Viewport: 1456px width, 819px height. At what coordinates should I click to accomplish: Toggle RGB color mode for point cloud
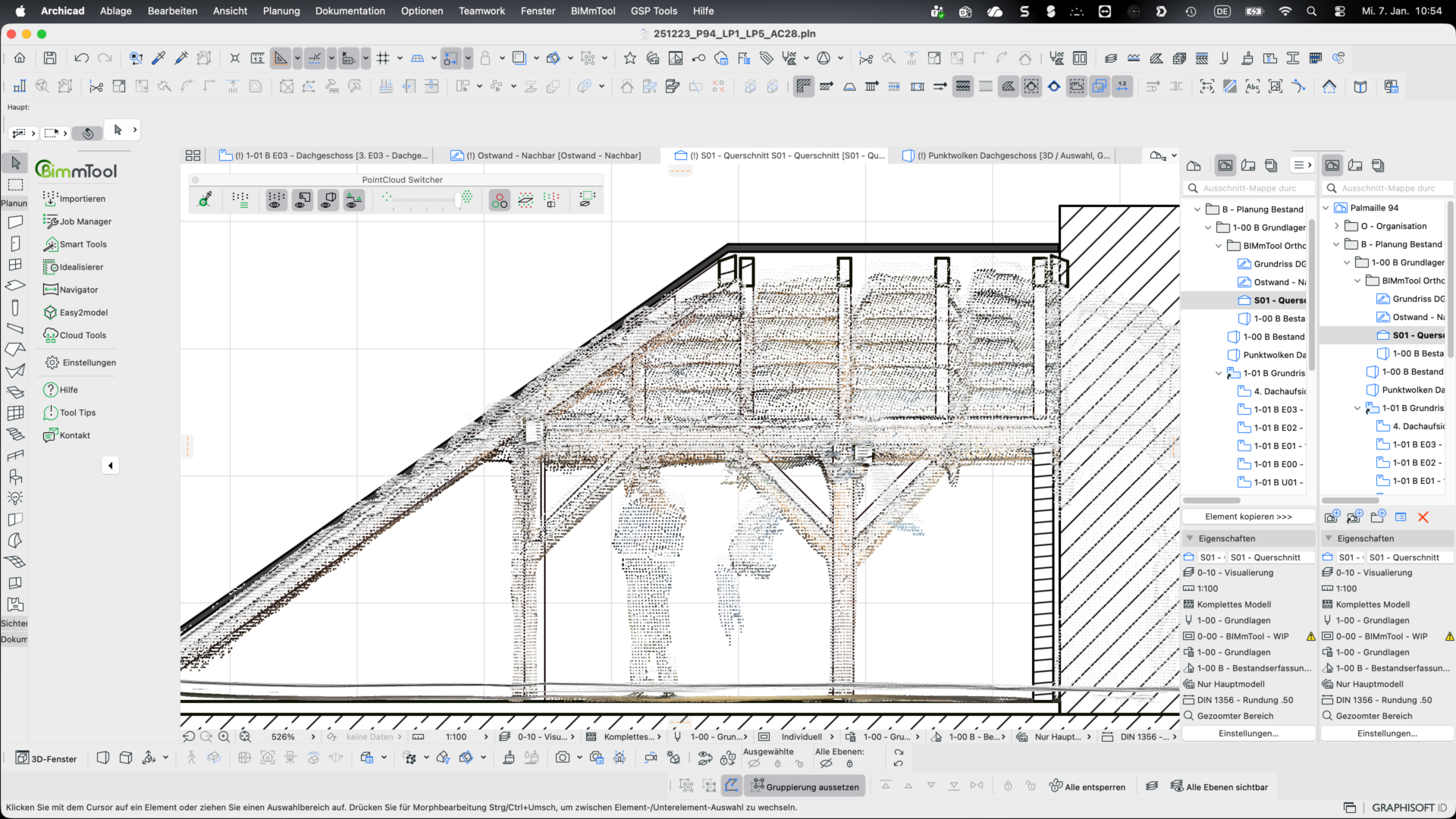tap(499, 200)
